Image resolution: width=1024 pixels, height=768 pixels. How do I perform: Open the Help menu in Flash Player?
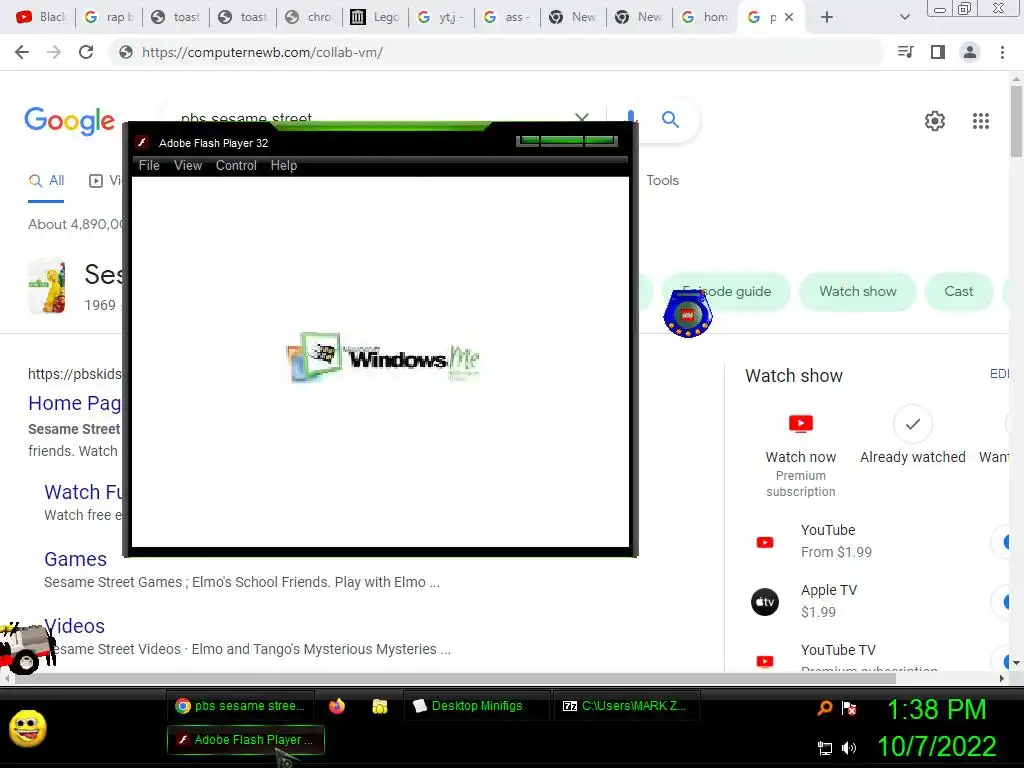pyautogui.click(x=283, y=165)
